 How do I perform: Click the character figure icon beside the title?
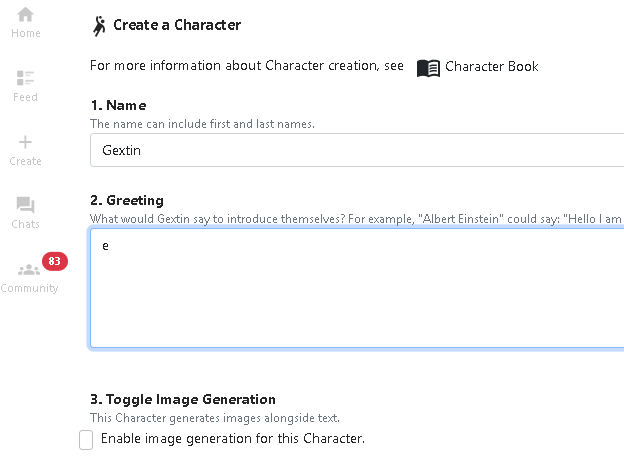coord(99,26)
